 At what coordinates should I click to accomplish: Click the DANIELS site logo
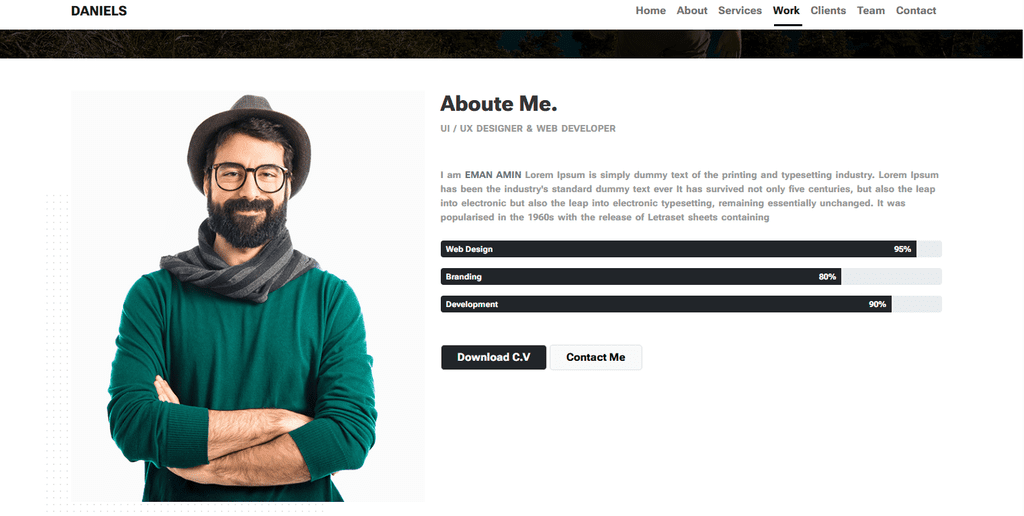pyautogui.click(x=99, y=11)
